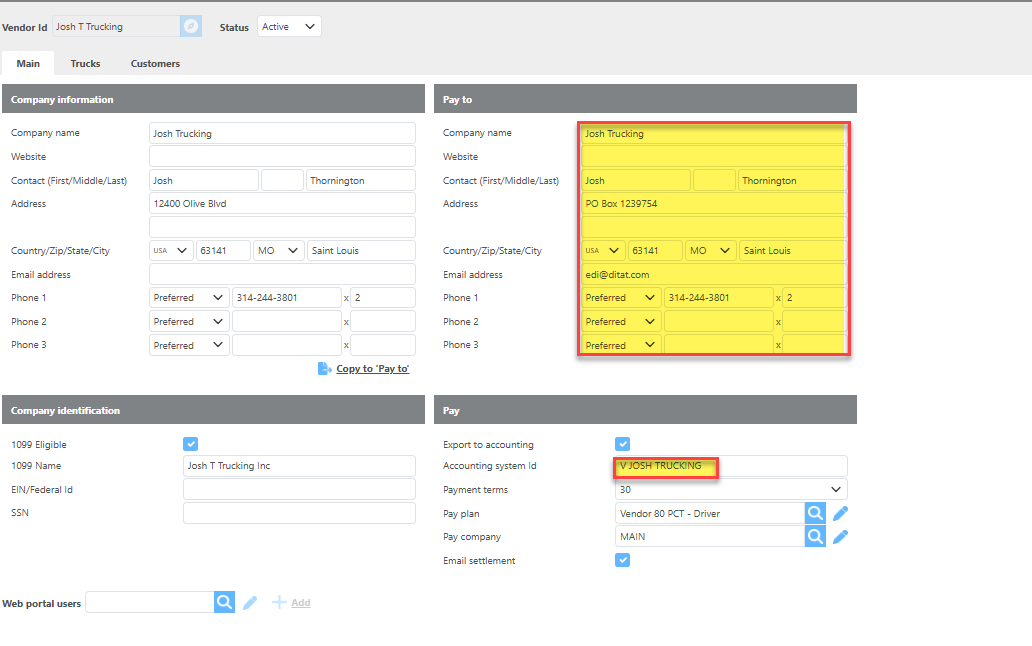The height and width of the screenshot is (646, 1032).
Task: Toggle the Export to accounting checkbox
Action: (623, 444)
